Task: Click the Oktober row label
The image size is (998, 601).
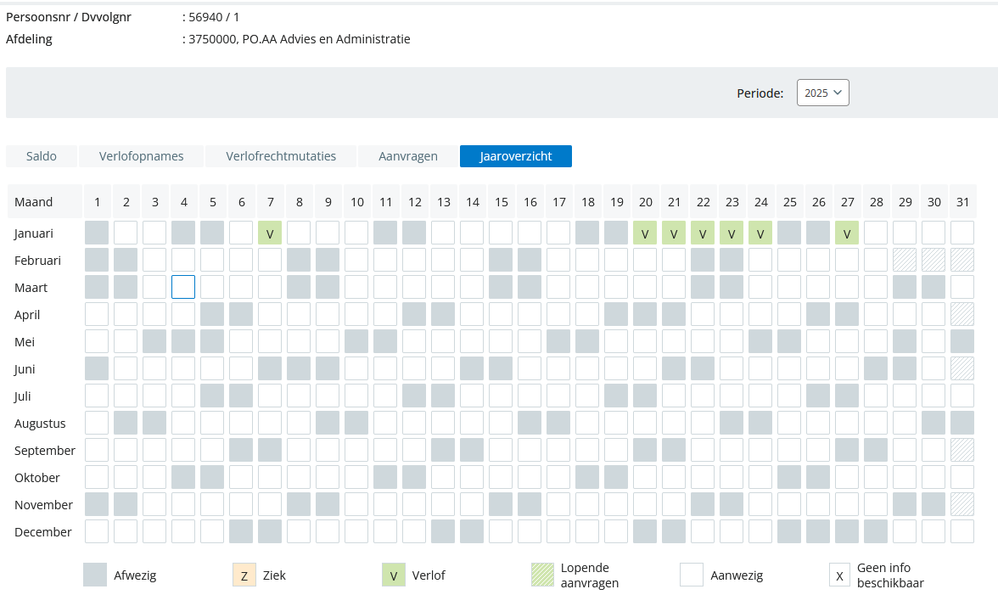Action: 37,477
